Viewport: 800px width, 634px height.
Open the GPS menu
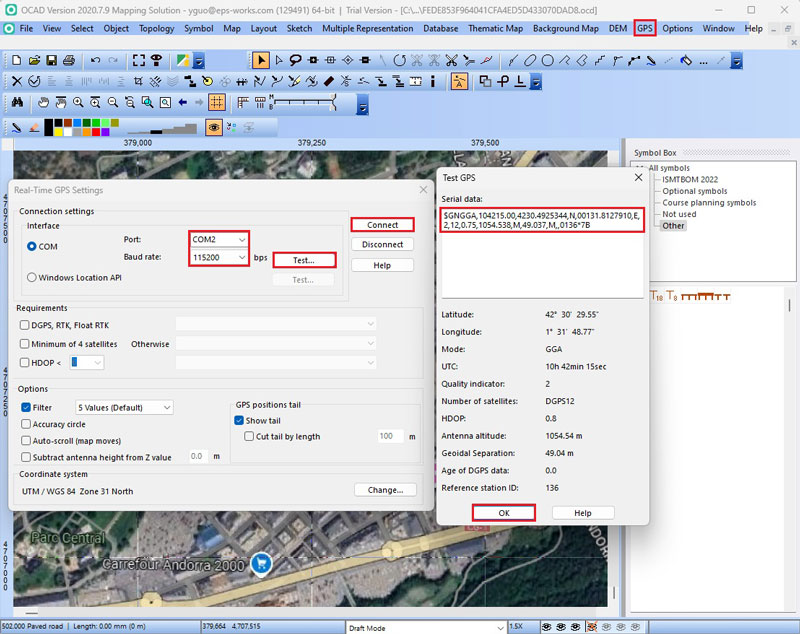(x=645, y=28)
